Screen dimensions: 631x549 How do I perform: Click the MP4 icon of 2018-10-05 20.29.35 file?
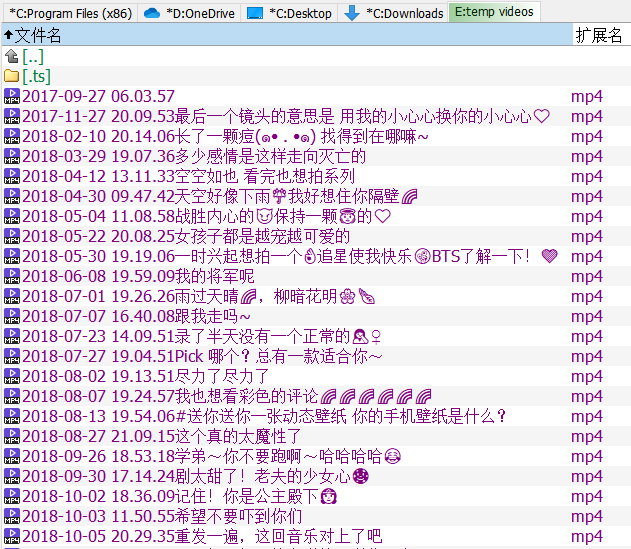(x=12, y=537)
